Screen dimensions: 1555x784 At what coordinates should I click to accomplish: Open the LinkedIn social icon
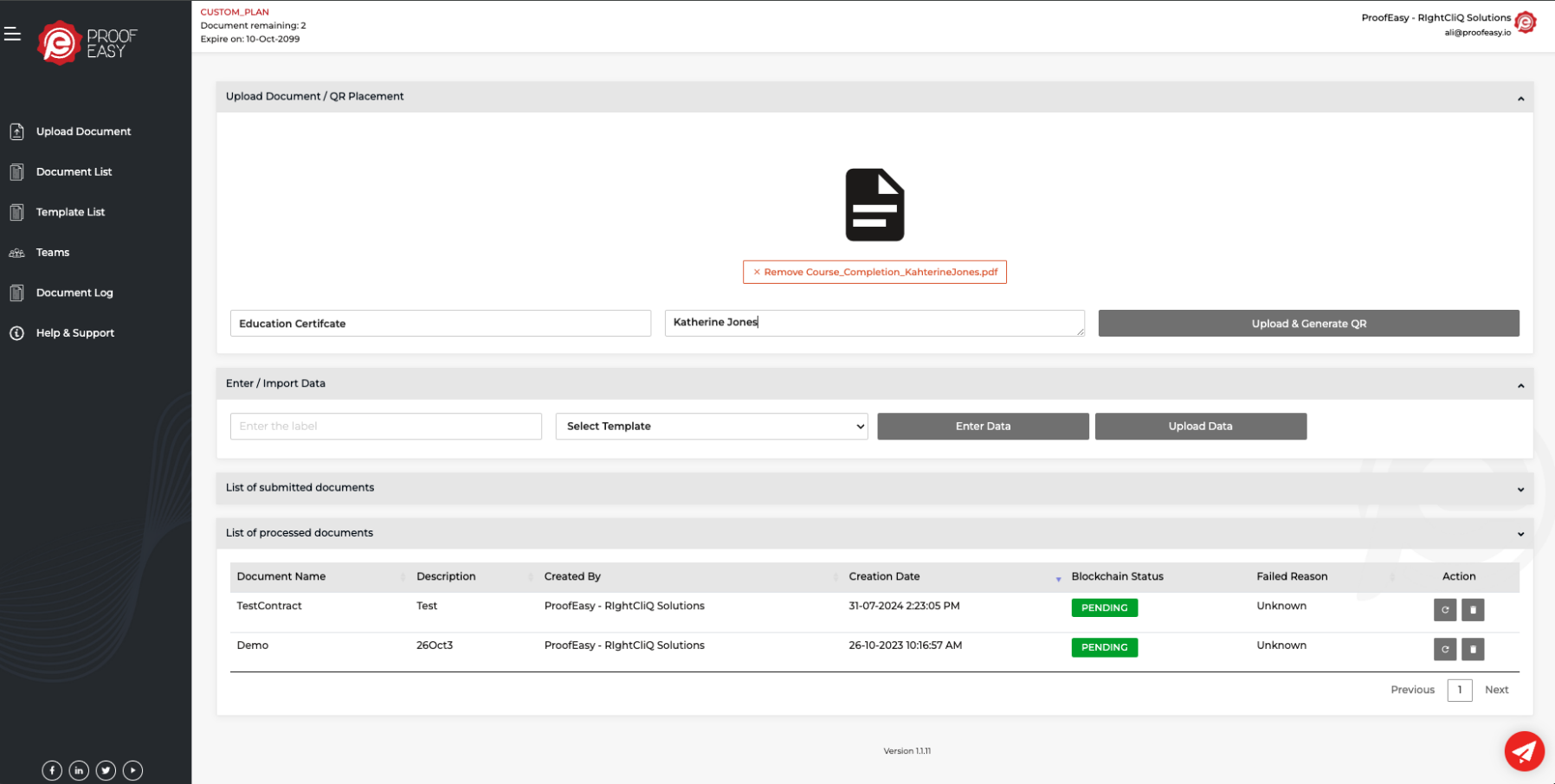tap(79, 770)
